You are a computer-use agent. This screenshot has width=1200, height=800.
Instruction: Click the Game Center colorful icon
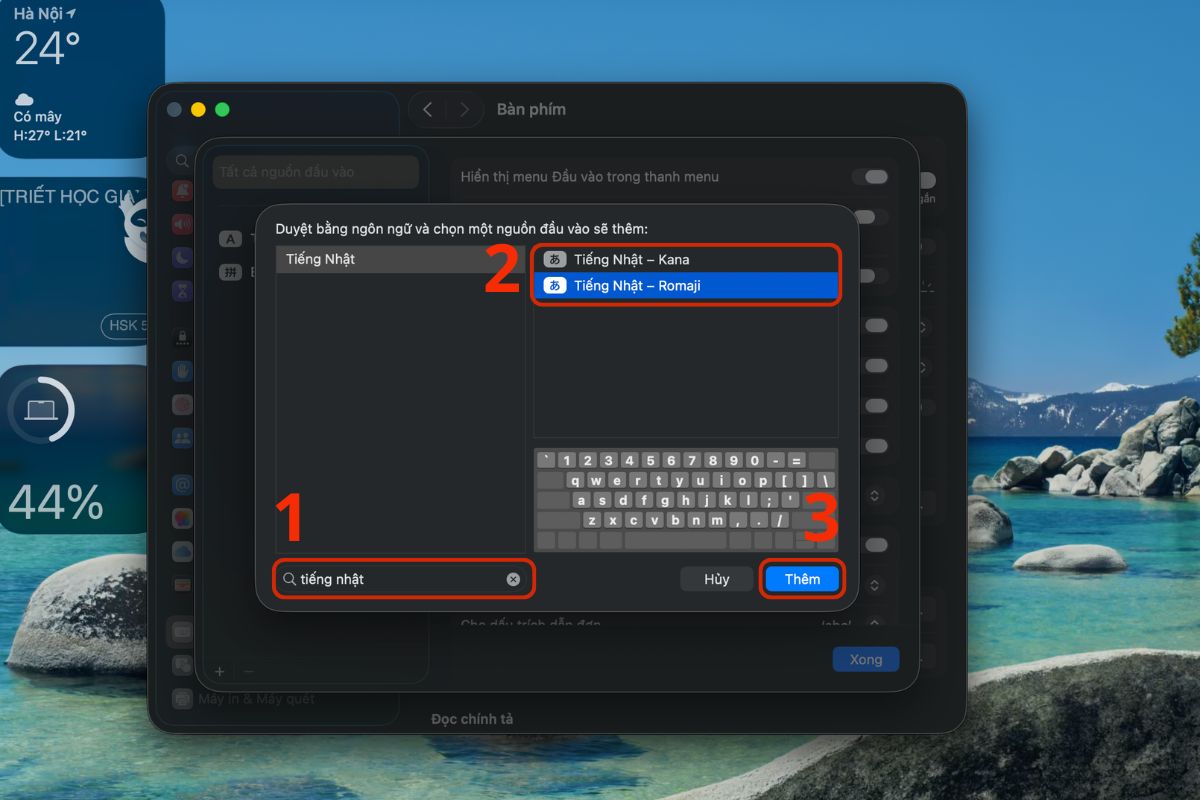[x=182, y=518]
